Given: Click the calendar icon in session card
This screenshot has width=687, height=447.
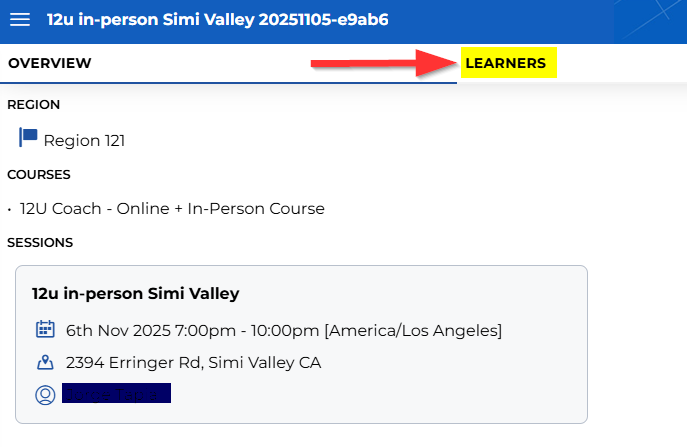Looking at the screenshot, I should [x=45, y=329].
